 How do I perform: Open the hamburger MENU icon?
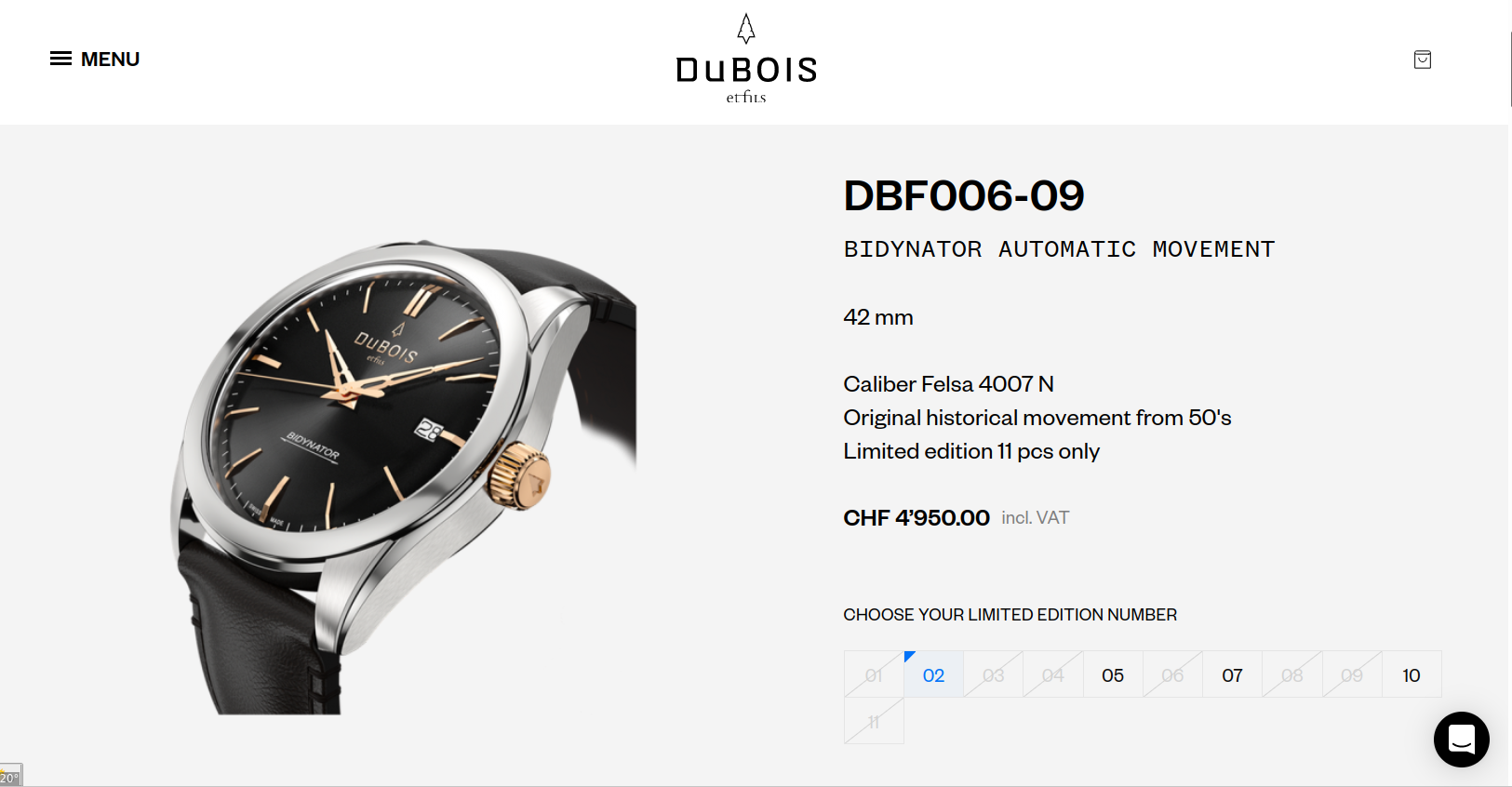[x=60, y=59]
